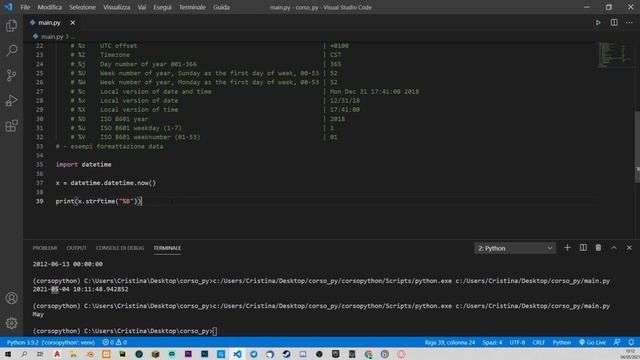Open the Extensions view
Viewport: 640px width, 360px height.
click(x=11, y=126)
